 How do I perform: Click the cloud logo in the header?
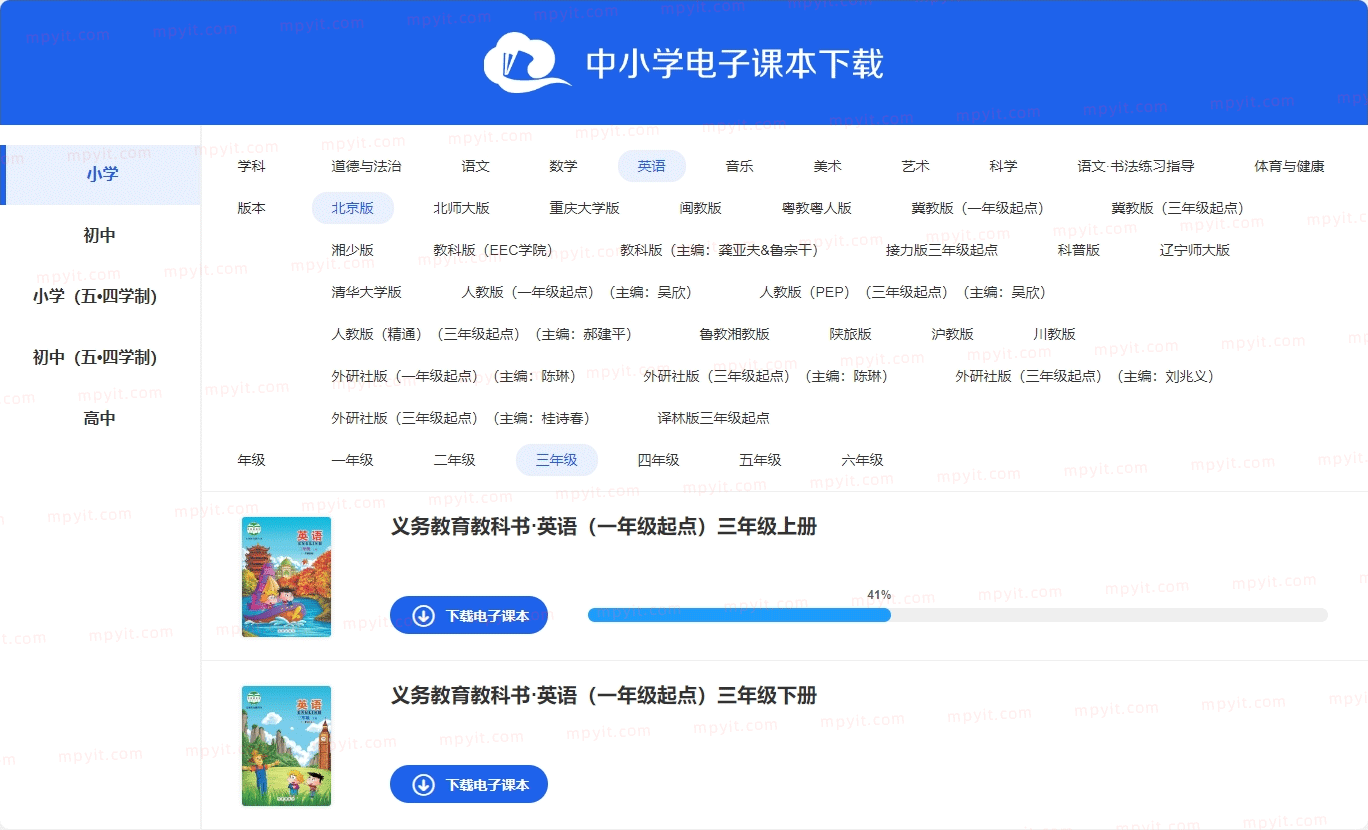coord(528,64)
